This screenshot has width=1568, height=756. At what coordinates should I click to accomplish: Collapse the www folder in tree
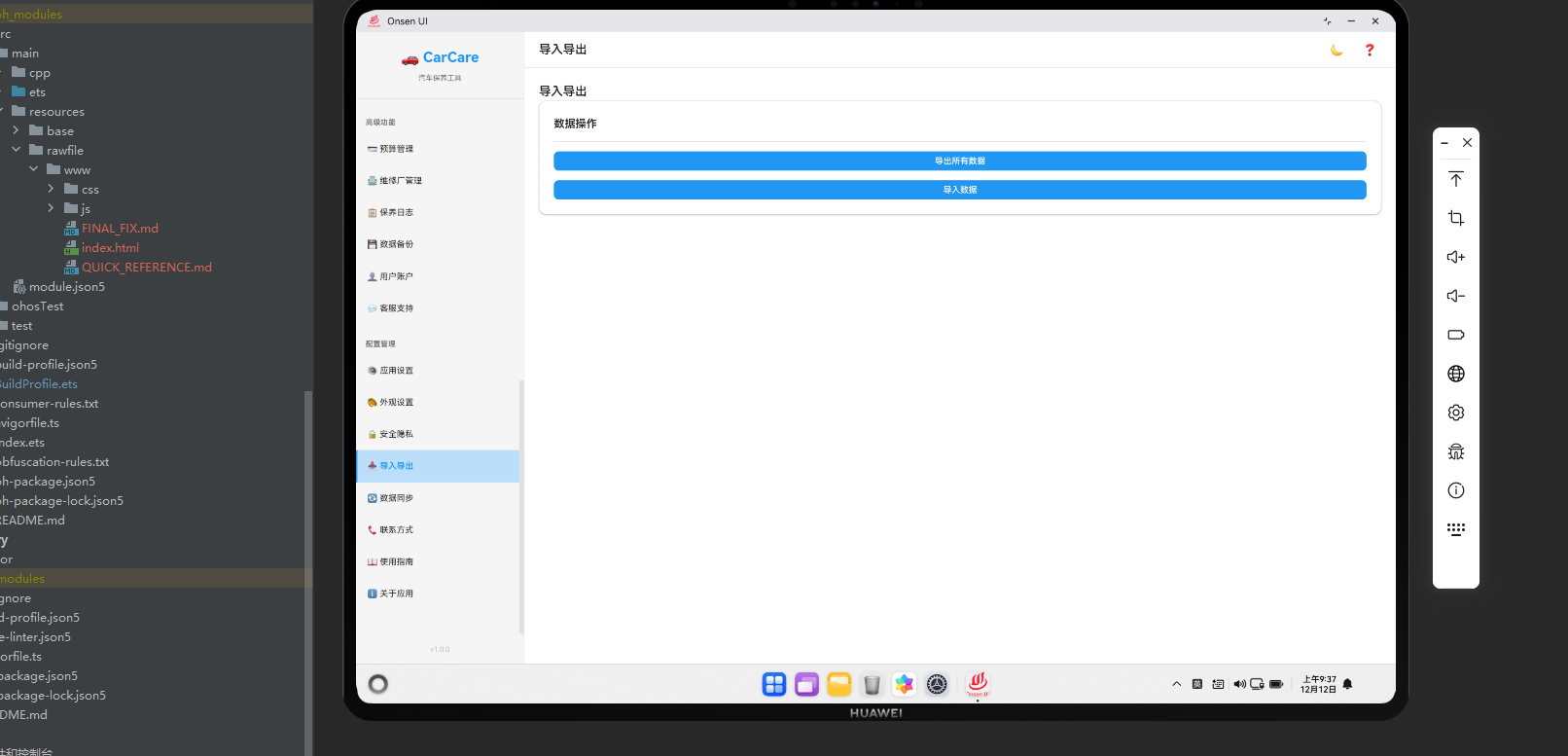pyautogui.click(x=33, y=169)
